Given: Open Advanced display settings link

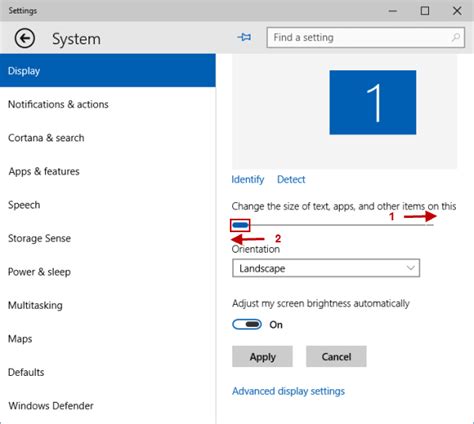Looking at the screenshot, I should tap(288, 391).
